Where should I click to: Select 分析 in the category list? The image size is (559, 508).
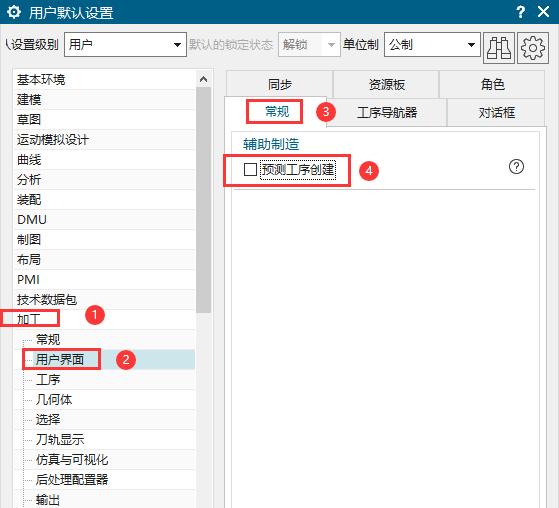click(104, 179)
